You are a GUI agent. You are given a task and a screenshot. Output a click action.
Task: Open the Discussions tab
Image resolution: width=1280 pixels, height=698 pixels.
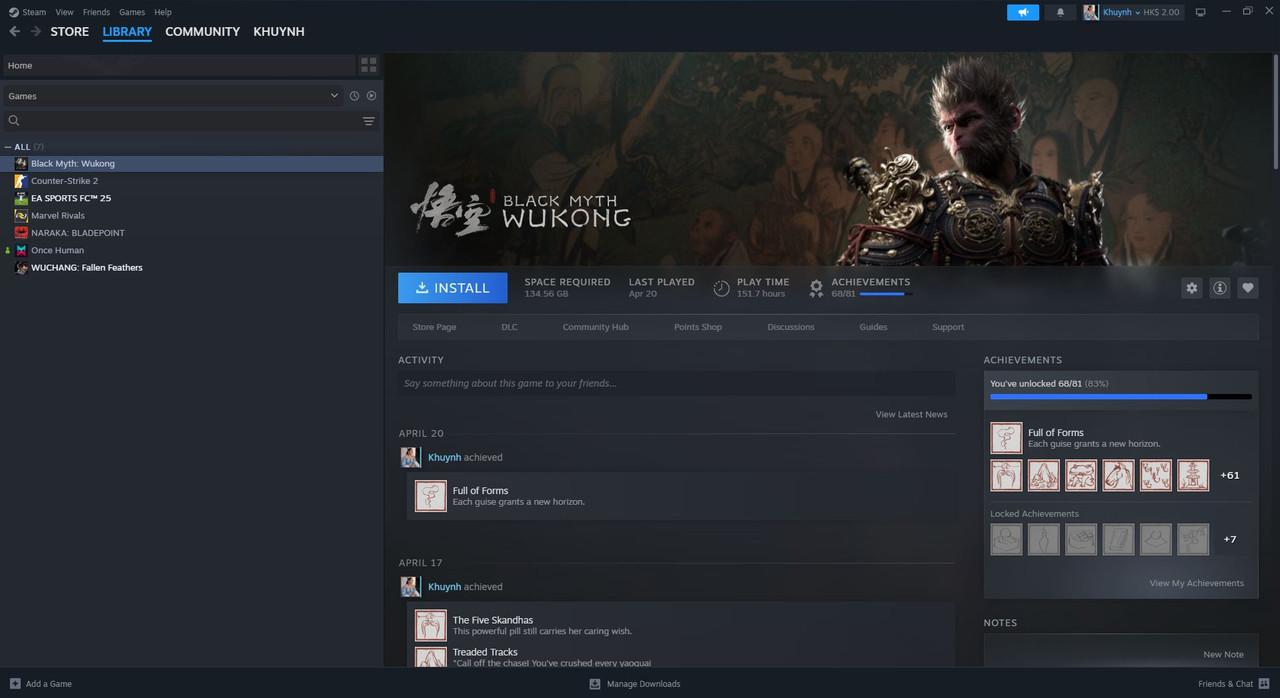(791, 327)
